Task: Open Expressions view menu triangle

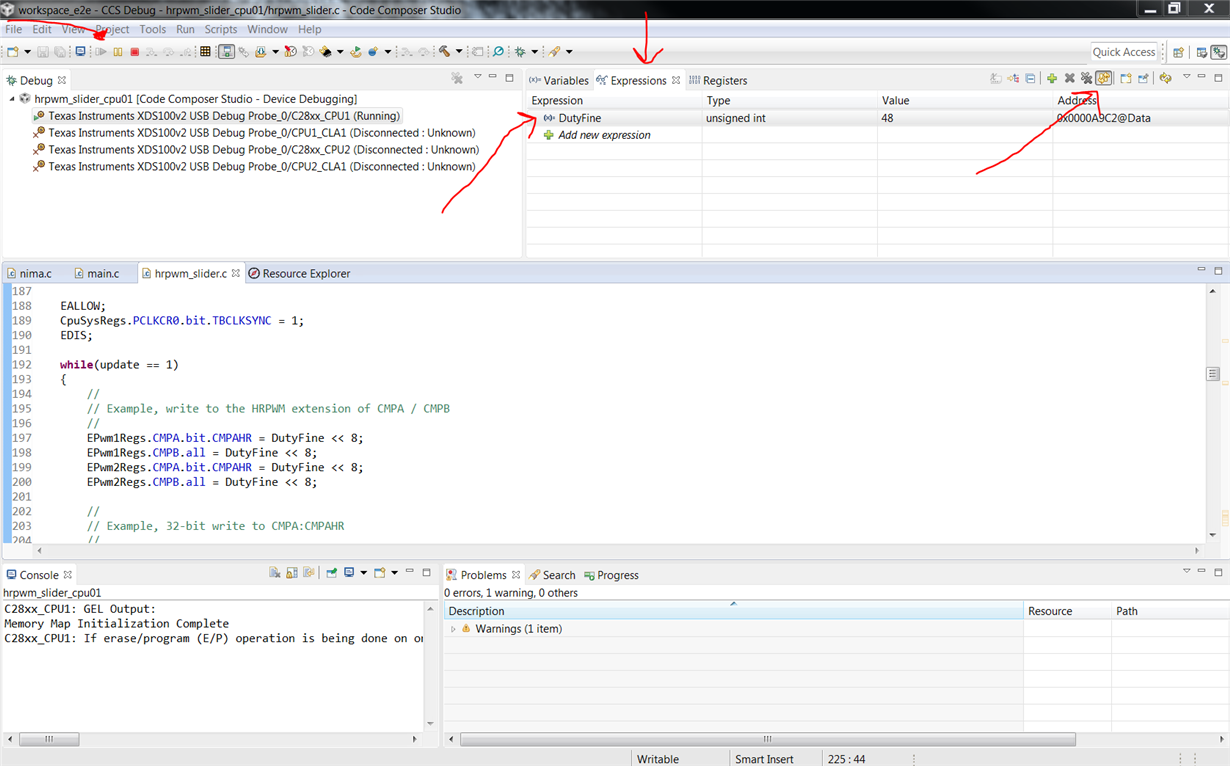Action: [x=1187, y=76]
